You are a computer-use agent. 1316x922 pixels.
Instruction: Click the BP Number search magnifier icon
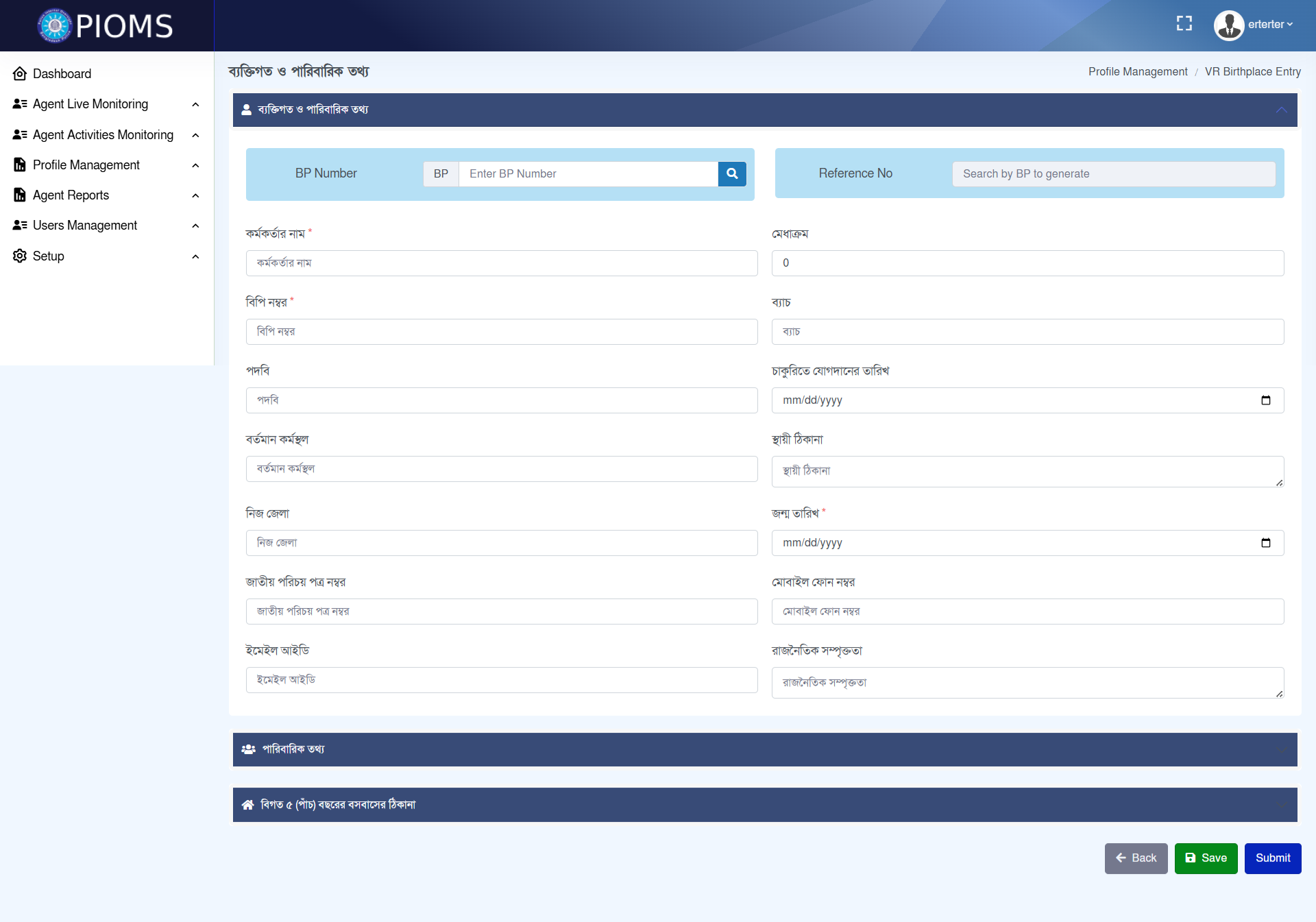point(732,174)
